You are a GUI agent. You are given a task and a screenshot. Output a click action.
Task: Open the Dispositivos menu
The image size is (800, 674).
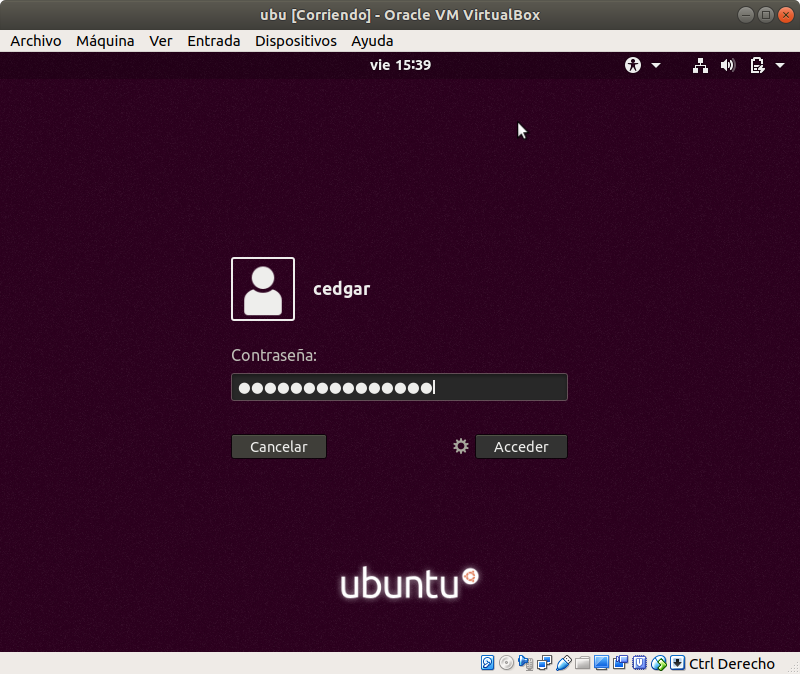tap(295, 41)
